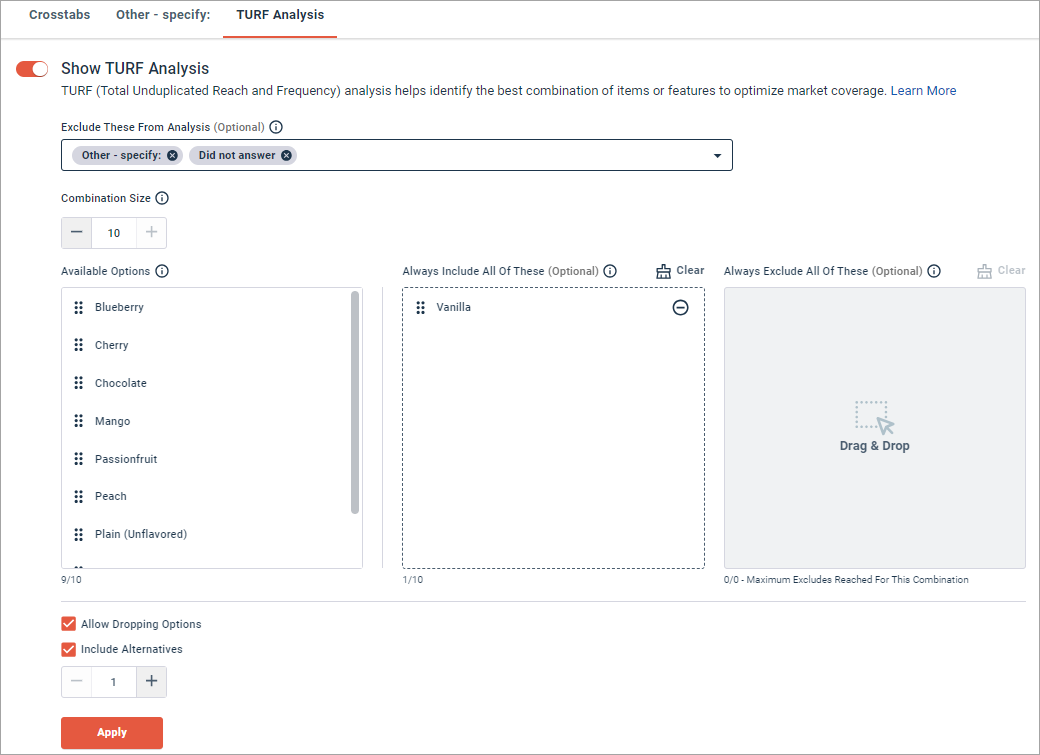
Task: Click the Drag & Drop exclude area
Action: tap(874, 428)
